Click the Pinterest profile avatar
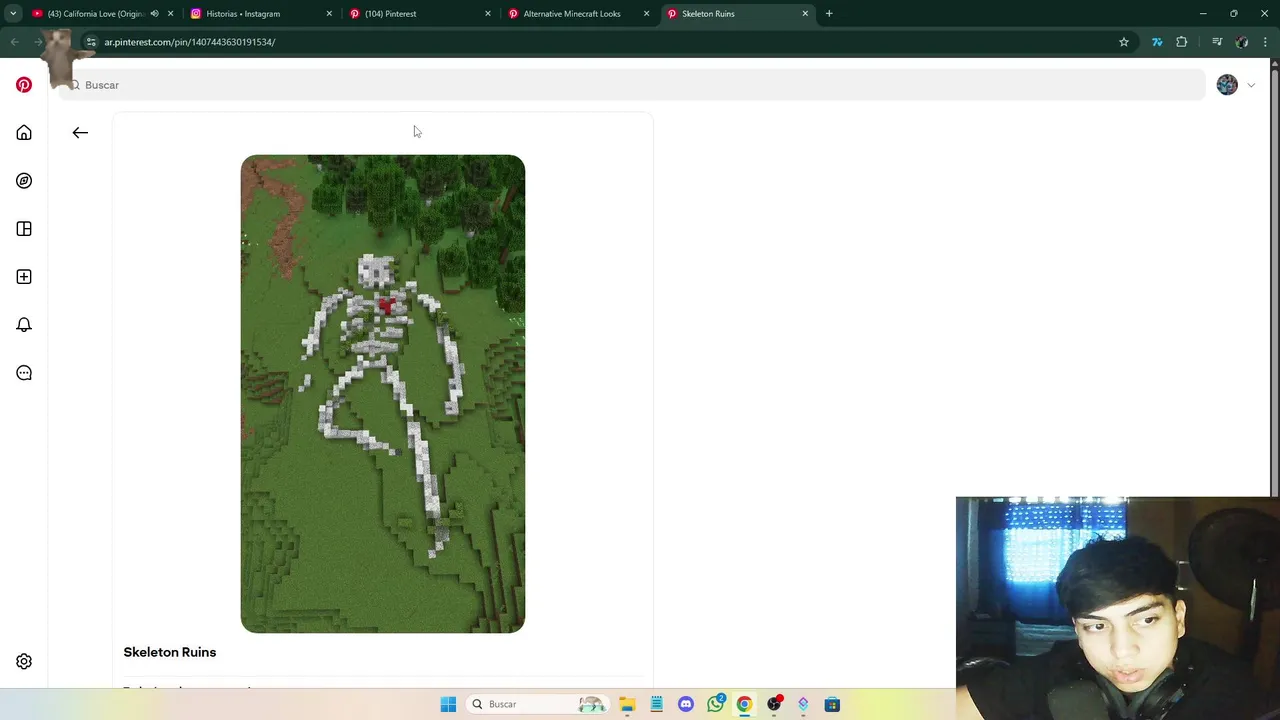The height and width of the screenshot is (720, 1280). pos(1227,85)
